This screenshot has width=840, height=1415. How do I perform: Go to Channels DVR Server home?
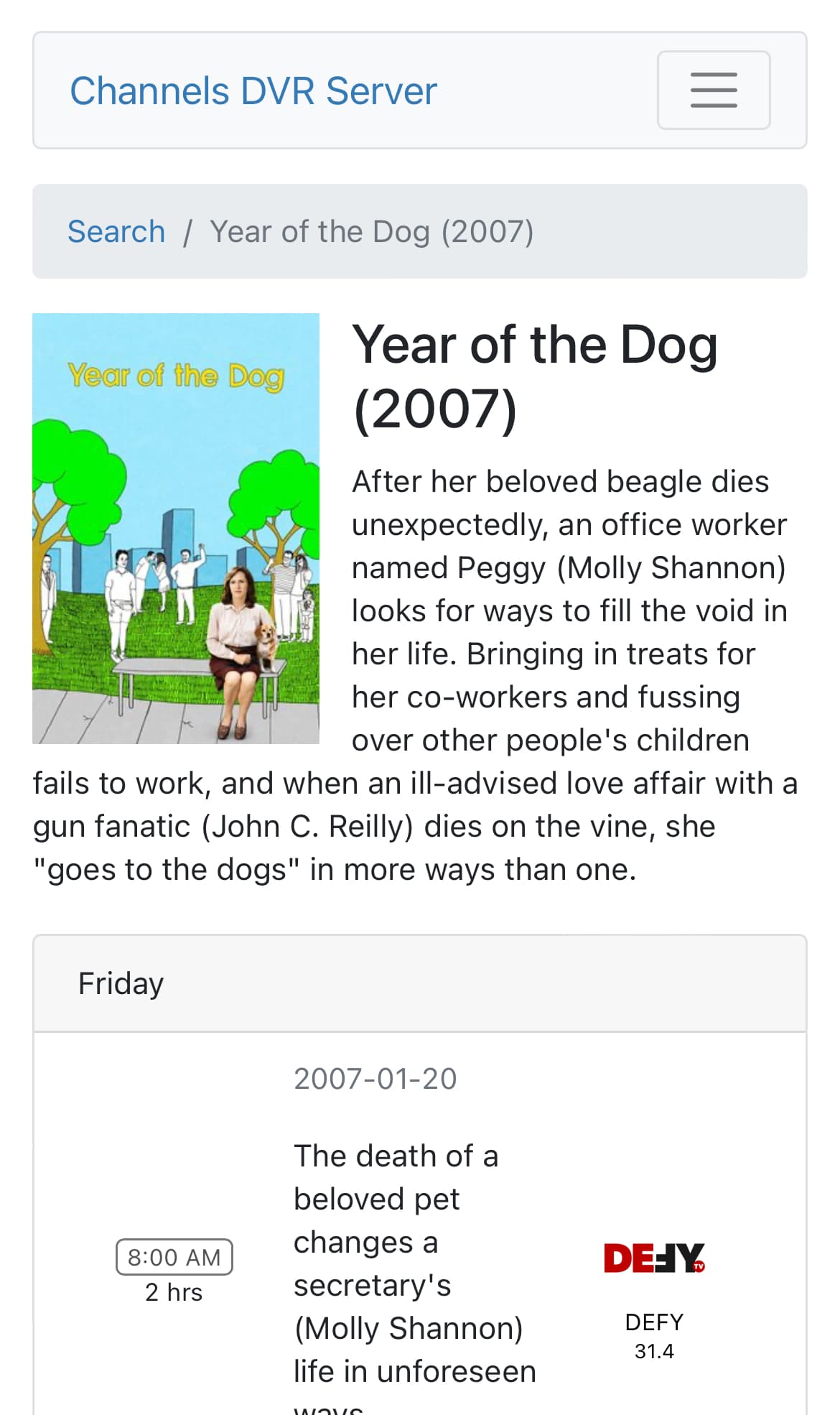[x=253, y=91]
